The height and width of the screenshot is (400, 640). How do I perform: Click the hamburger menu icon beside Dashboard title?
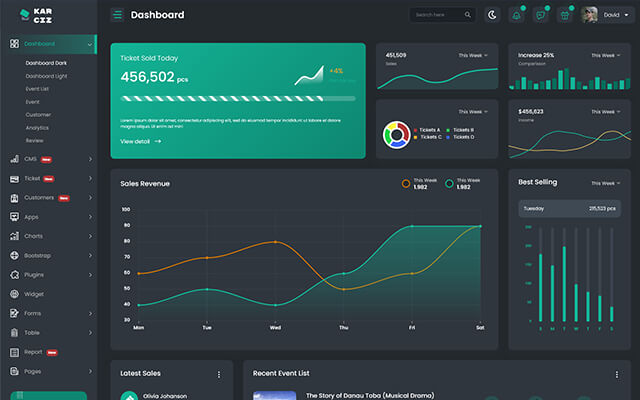pyautogui.click(x=118, y=15)
